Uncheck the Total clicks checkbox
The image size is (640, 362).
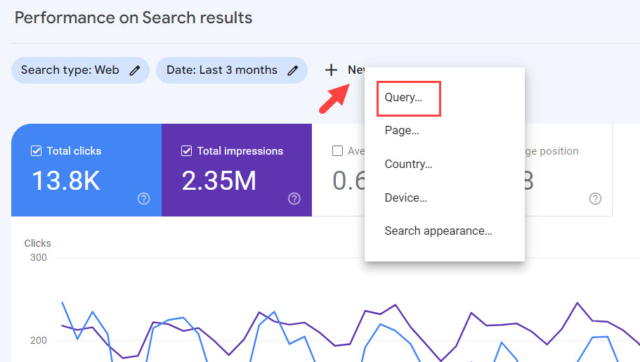click(x=36, y=151)
